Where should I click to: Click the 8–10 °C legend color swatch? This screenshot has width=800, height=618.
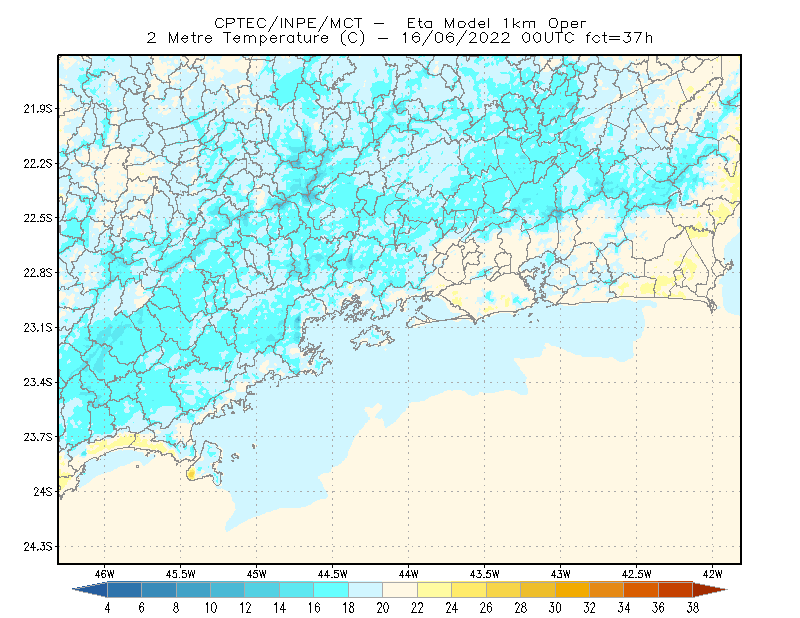tap(193, 589)
